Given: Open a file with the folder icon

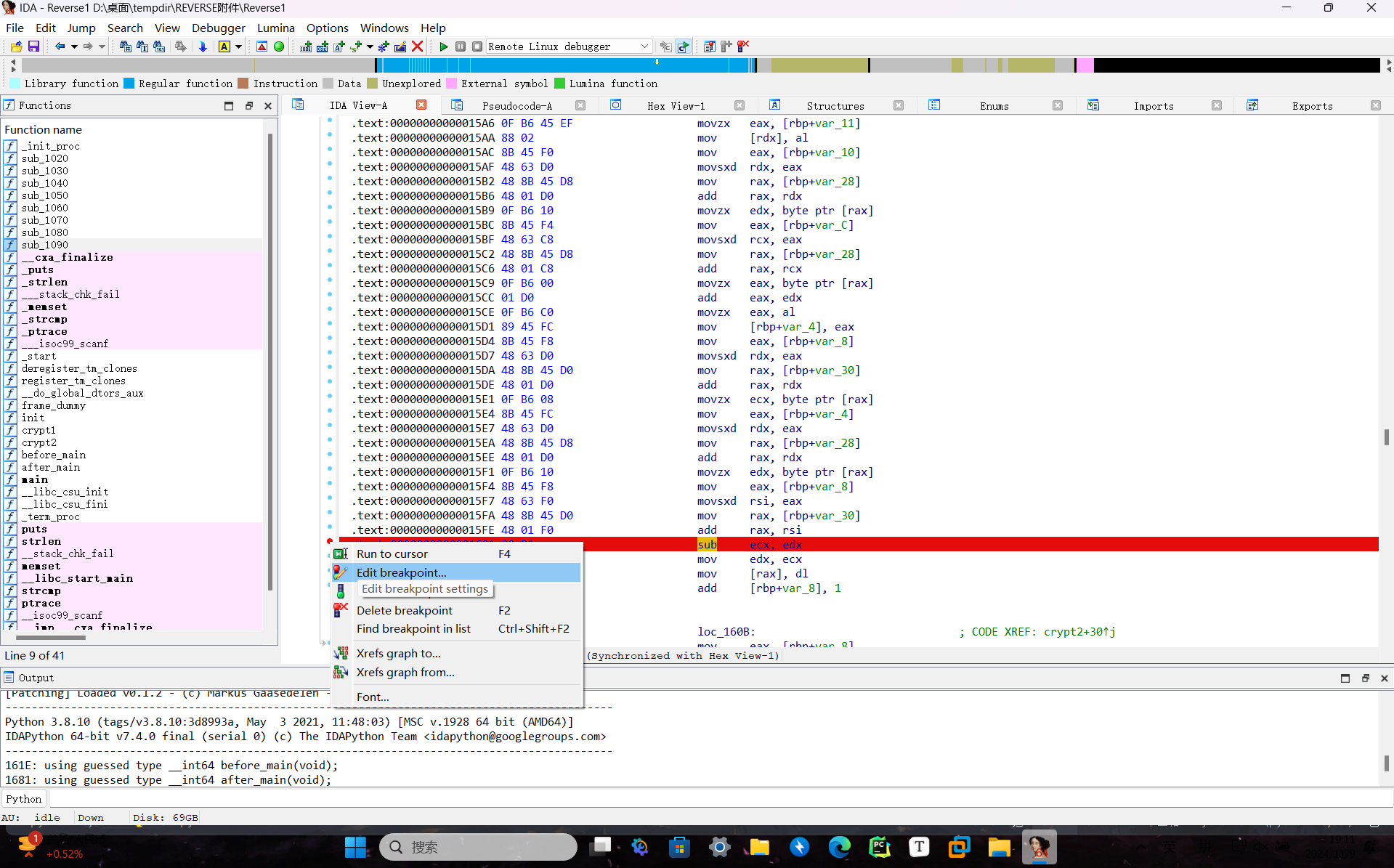Looking at the screenshot, I should click(x=16, y=46).
